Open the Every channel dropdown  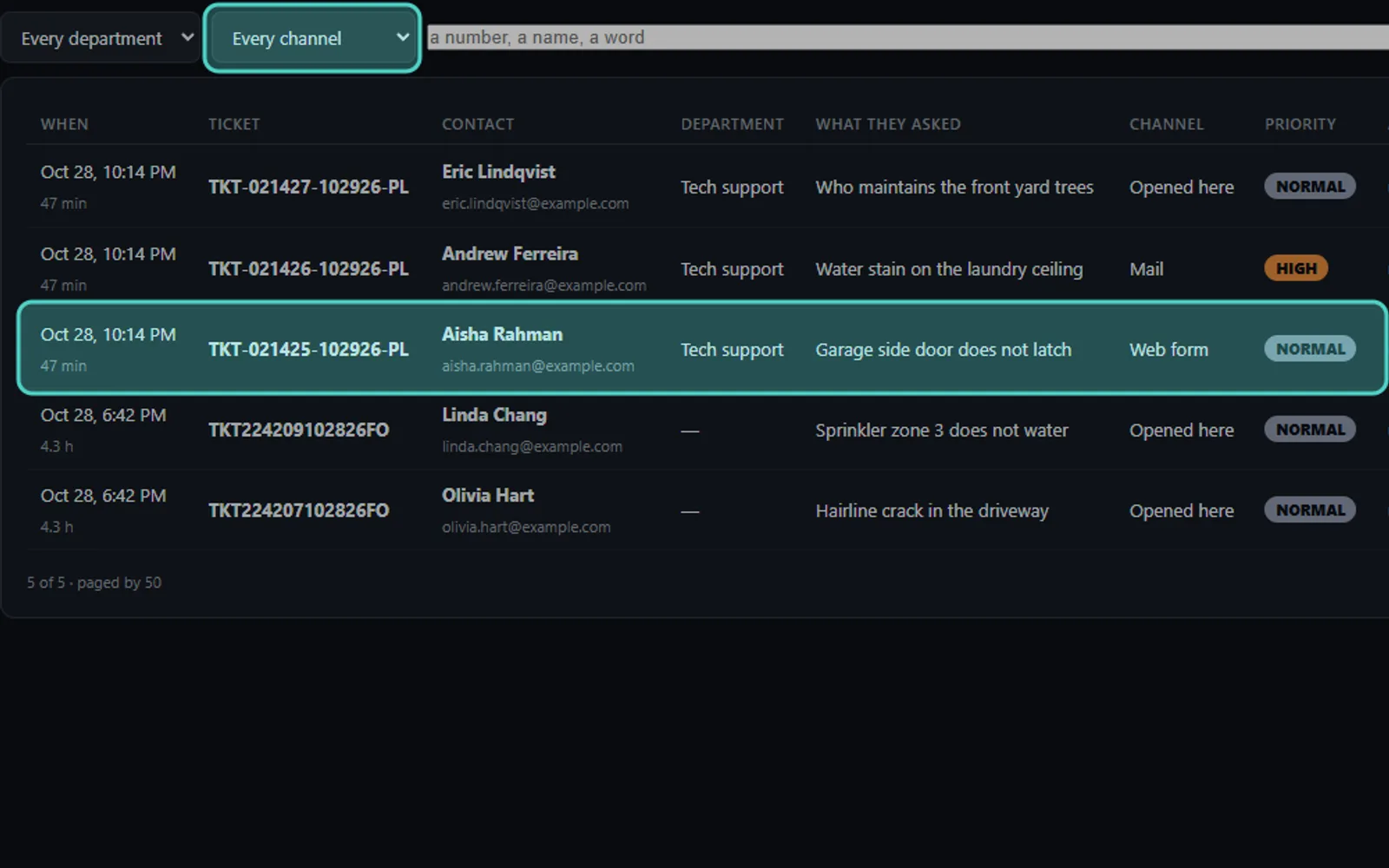click(x=312, y=38)
